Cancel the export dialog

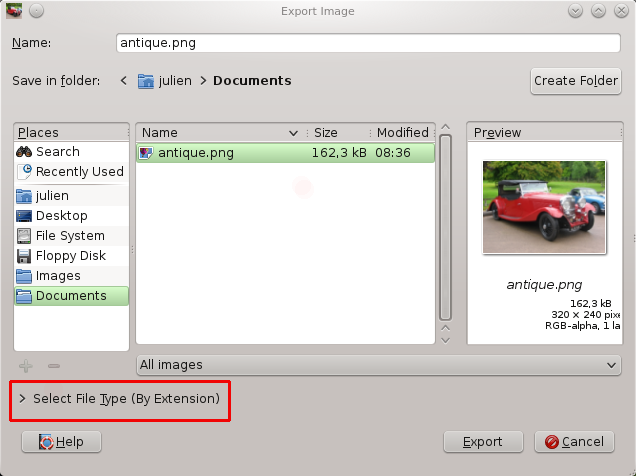(574, 442)
